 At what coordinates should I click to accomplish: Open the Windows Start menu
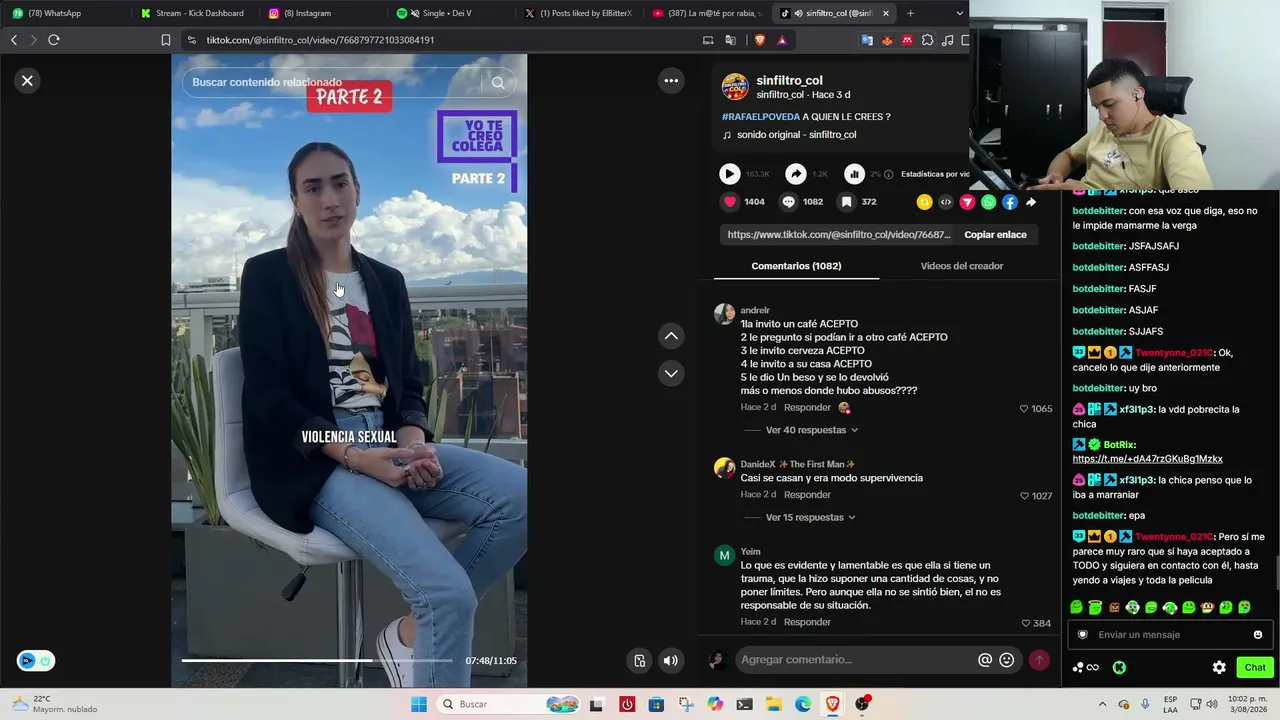[x=419, y=704]
